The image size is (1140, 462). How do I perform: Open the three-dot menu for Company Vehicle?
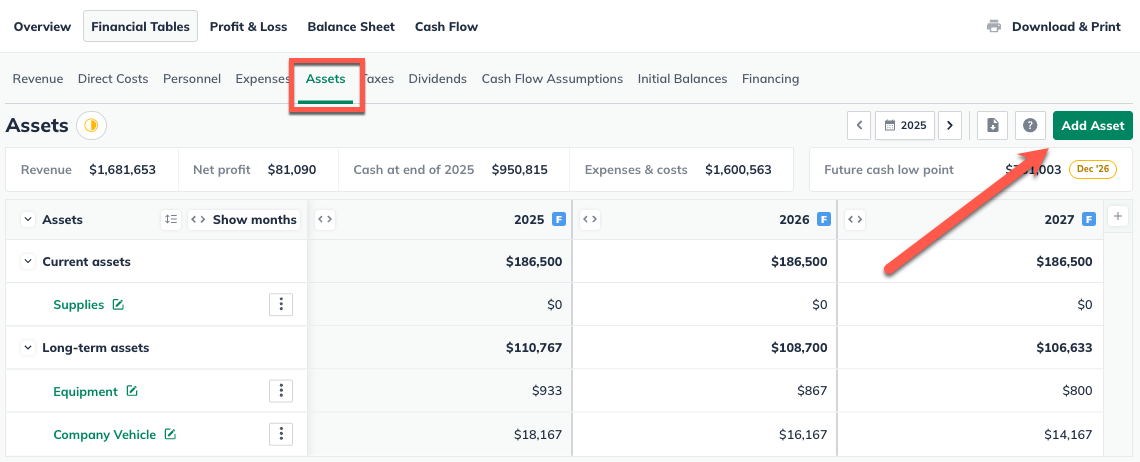281,434
